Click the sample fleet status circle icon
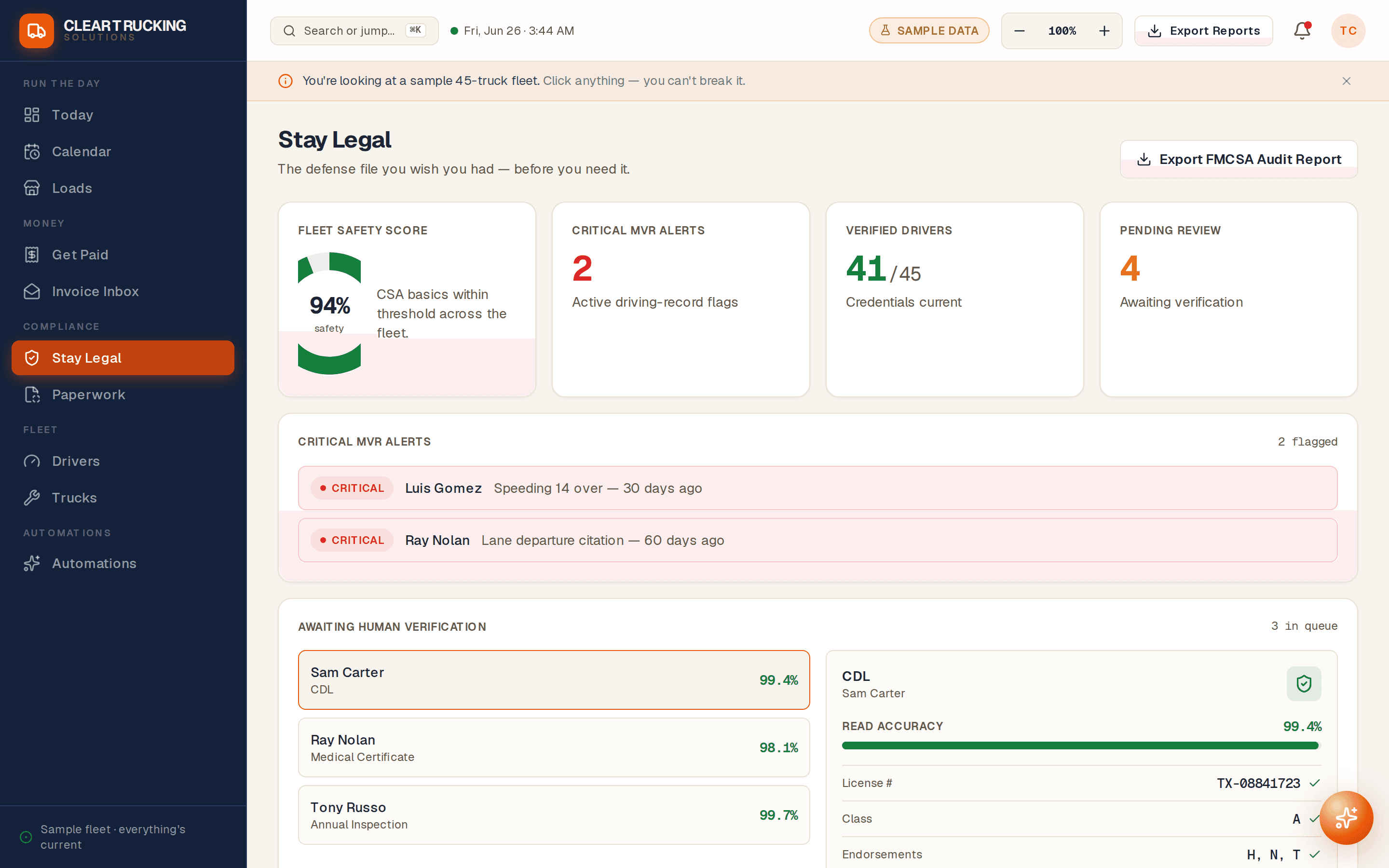Screen dimensions: 1389x868 [x=26, y=837]
